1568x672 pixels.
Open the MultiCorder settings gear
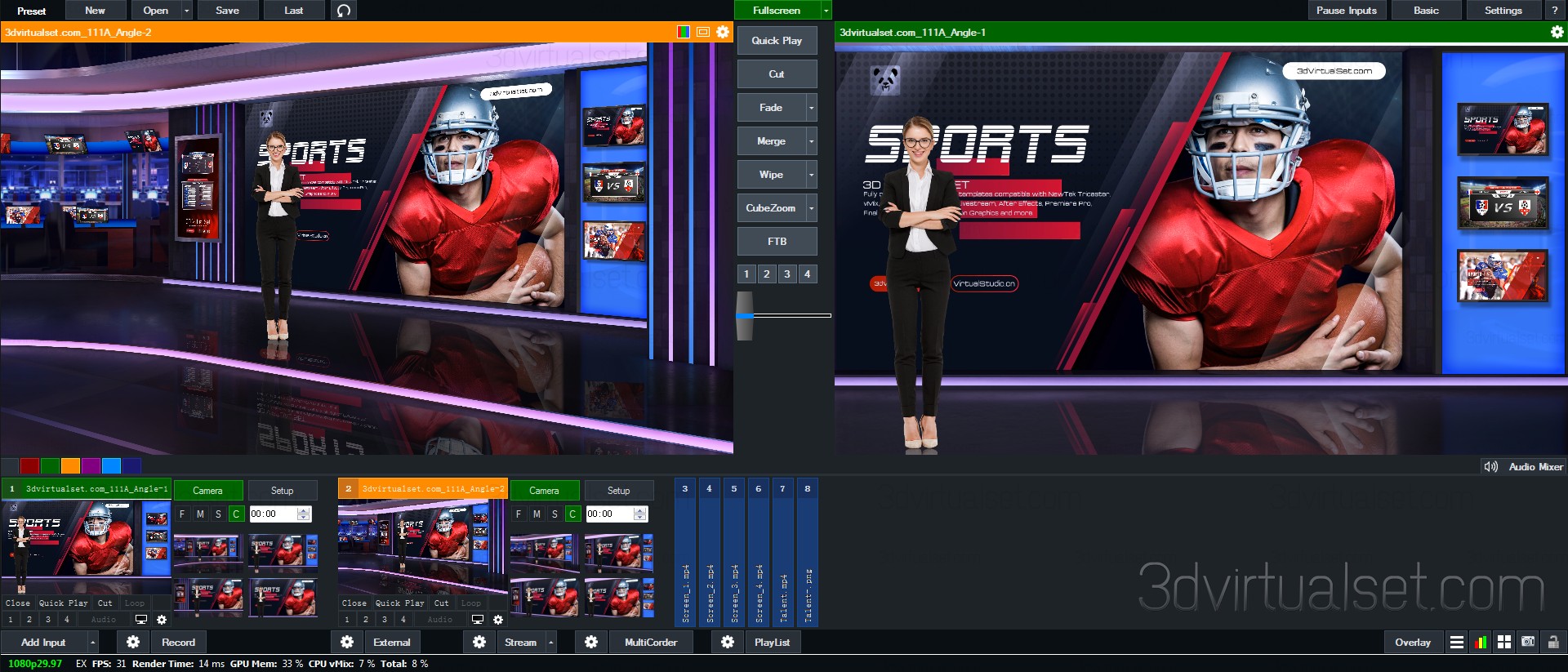tap(591, 642)
